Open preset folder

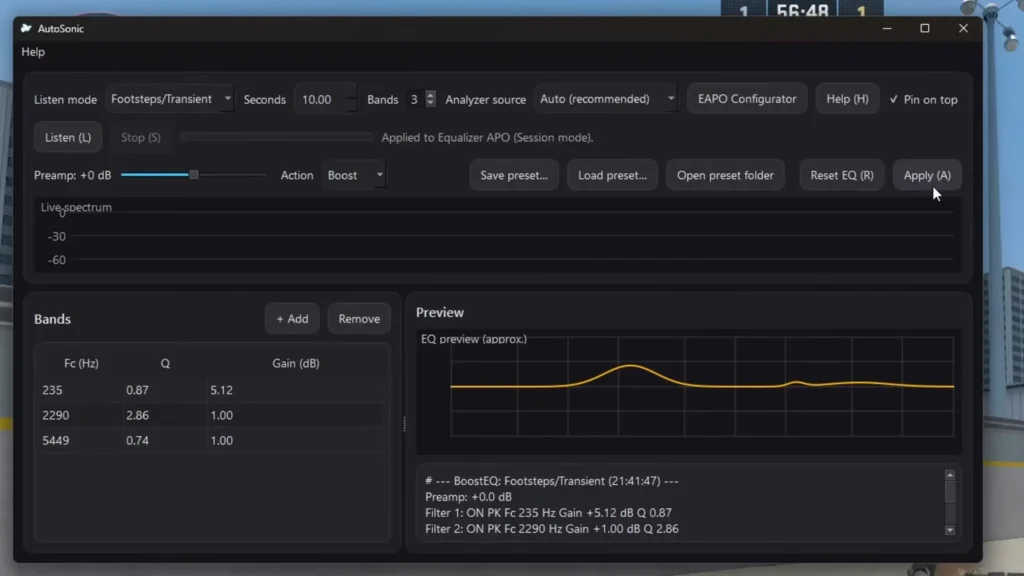tap(725, 175)
